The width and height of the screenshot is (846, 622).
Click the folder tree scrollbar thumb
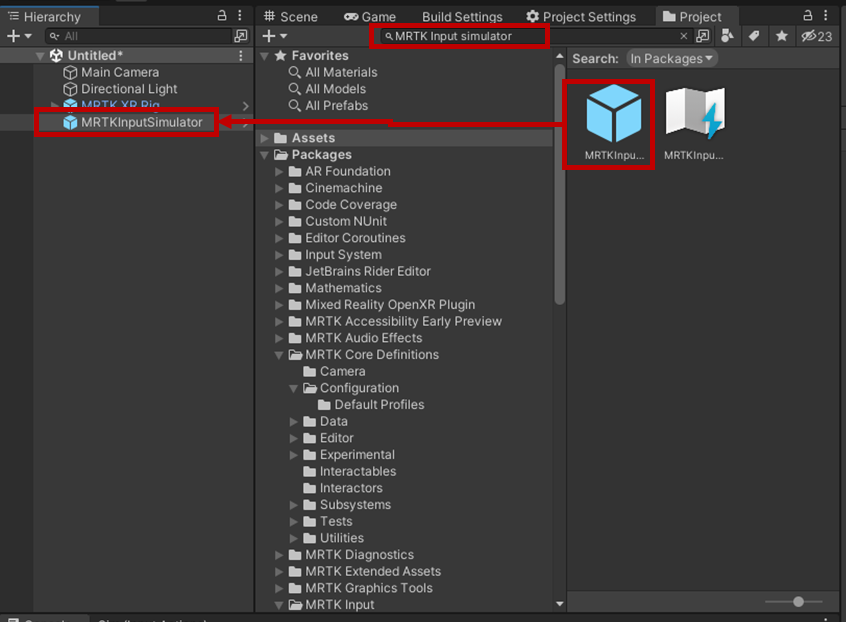click(560, 184)
